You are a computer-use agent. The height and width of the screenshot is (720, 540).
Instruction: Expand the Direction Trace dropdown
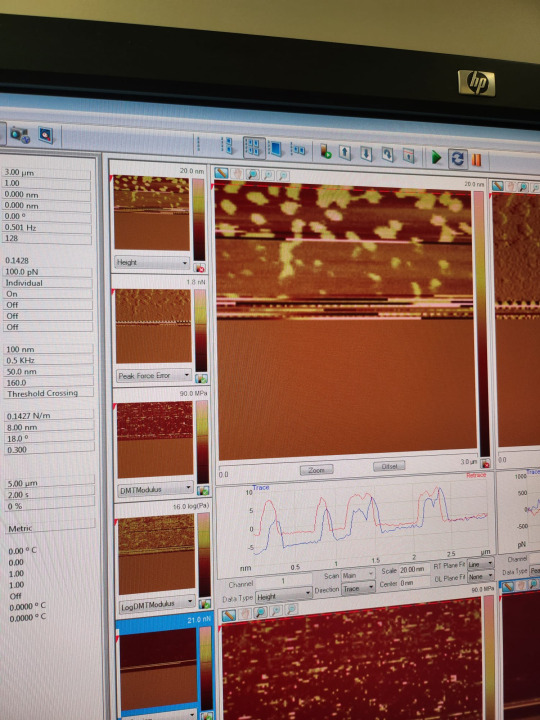click(358, 588)
